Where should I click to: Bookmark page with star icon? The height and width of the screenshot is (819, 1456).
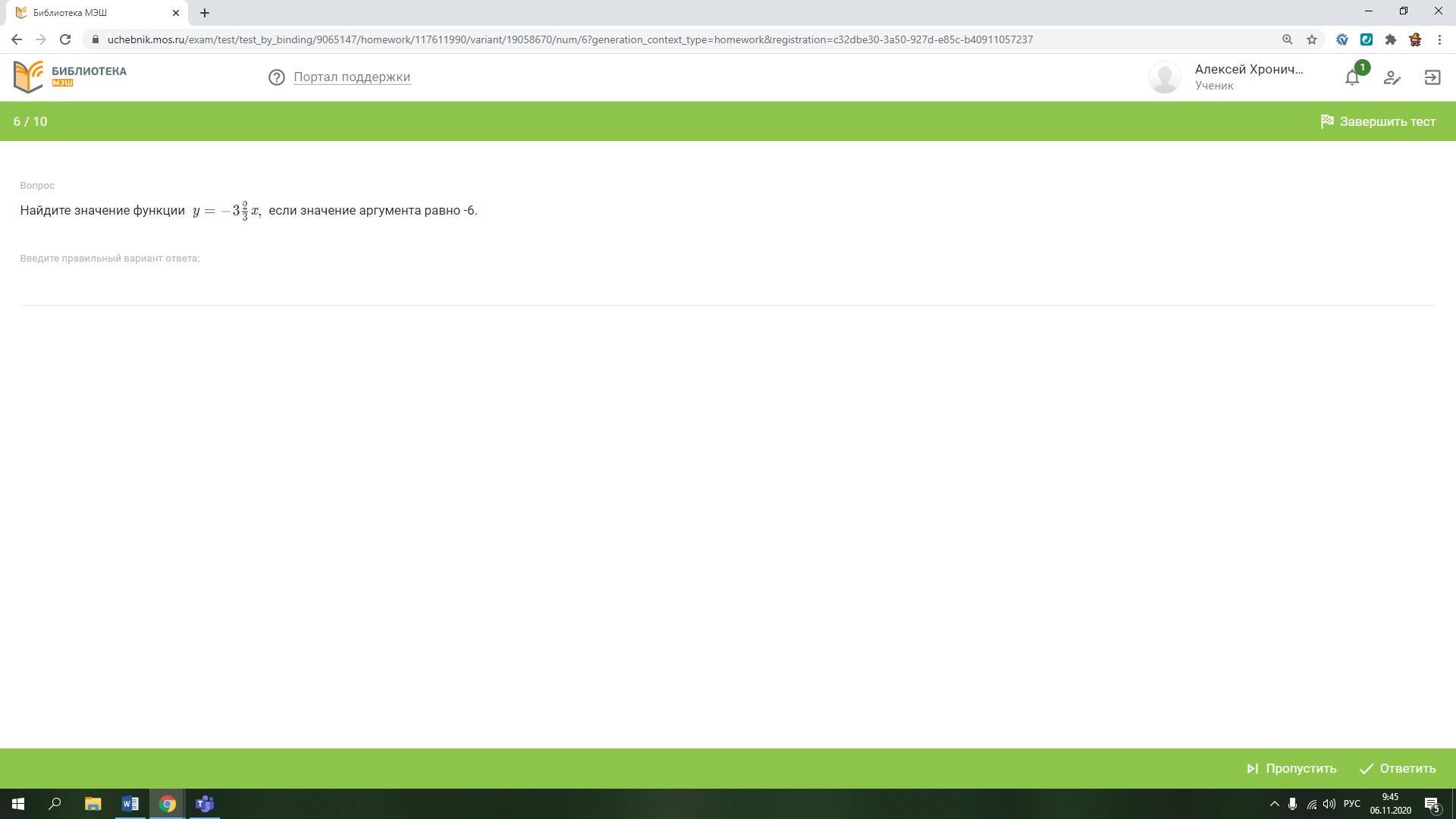pyautogui.click(x=1312, y=39)
